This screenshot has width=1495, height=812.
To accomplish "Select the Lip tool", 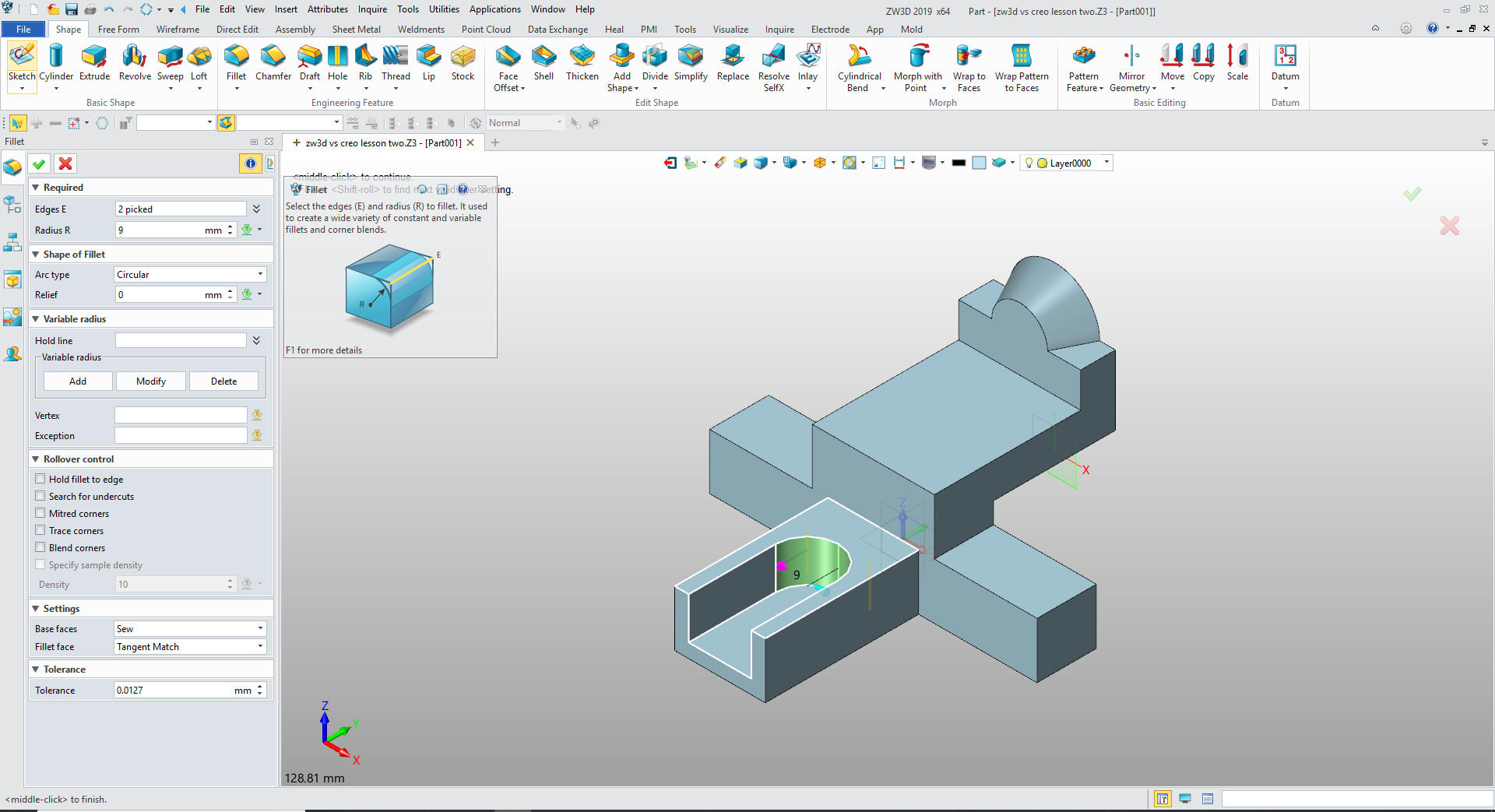I will 429,62.
